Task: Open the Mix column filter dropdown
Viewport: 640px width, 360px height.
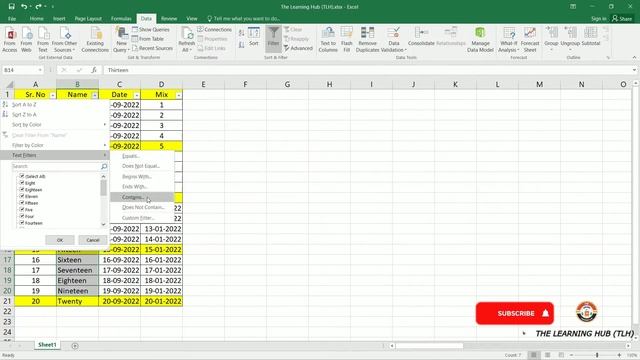Action: point(179,95)
